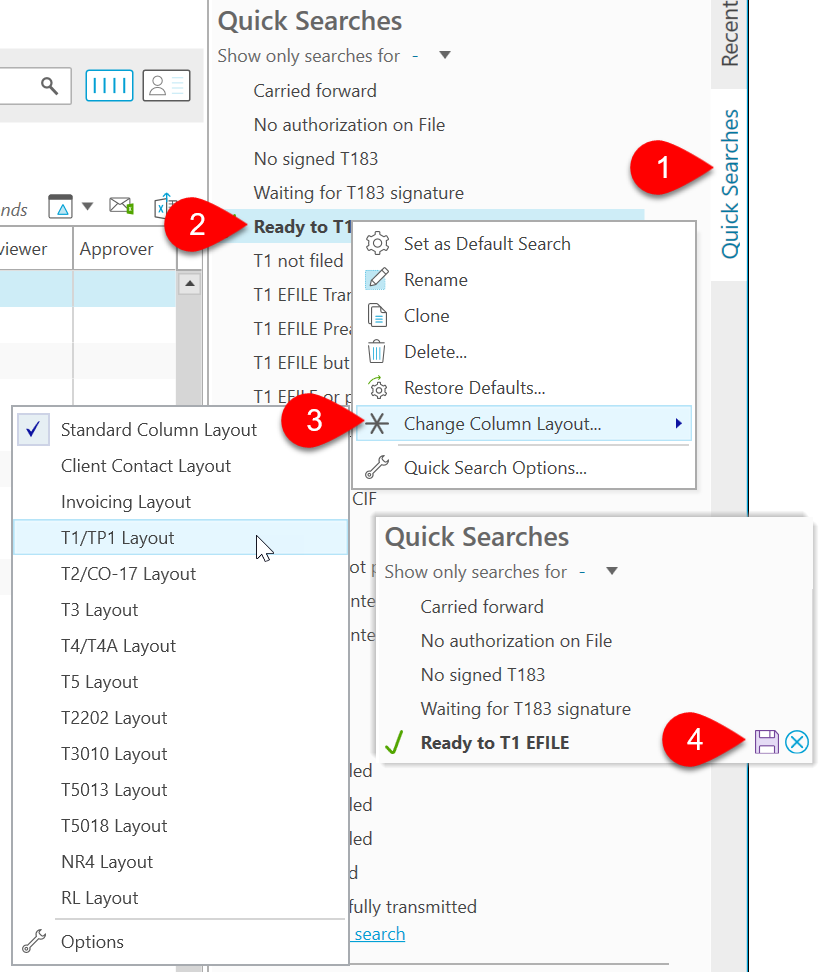Screen dimensions: 823x972
Task: Click the Restore Defaults gear icon
Action: [x=377, y=387]
